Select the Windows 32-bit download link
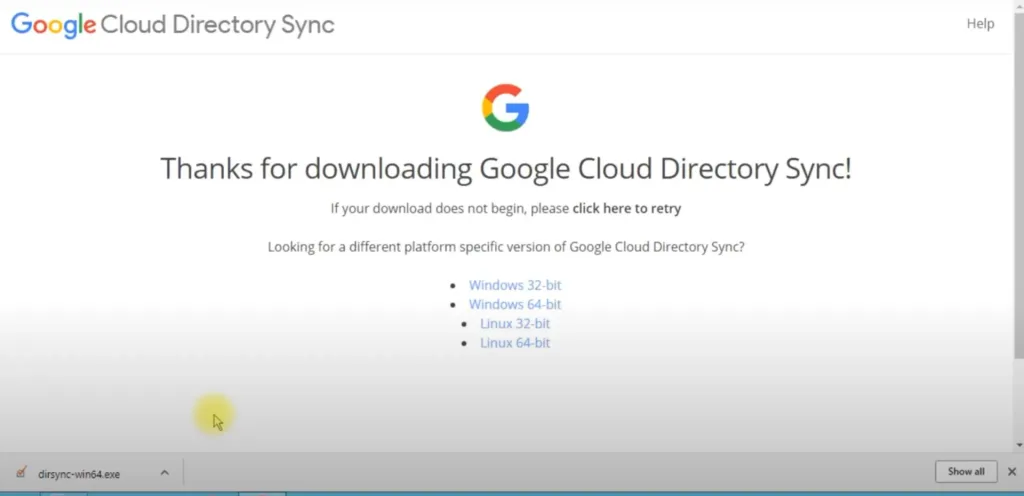The width and height of the screenshot is (1024, 496). tap(515, 285)
